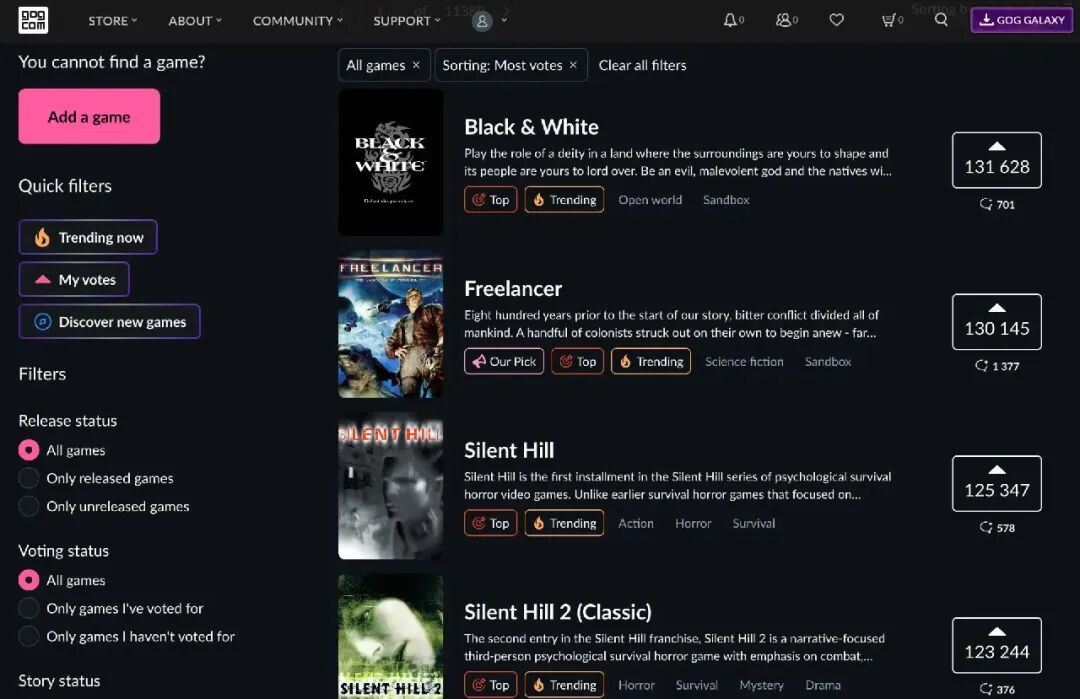Select All games under Release status
This screenshot has width=1080, height=699.
(x=28, y=450)
